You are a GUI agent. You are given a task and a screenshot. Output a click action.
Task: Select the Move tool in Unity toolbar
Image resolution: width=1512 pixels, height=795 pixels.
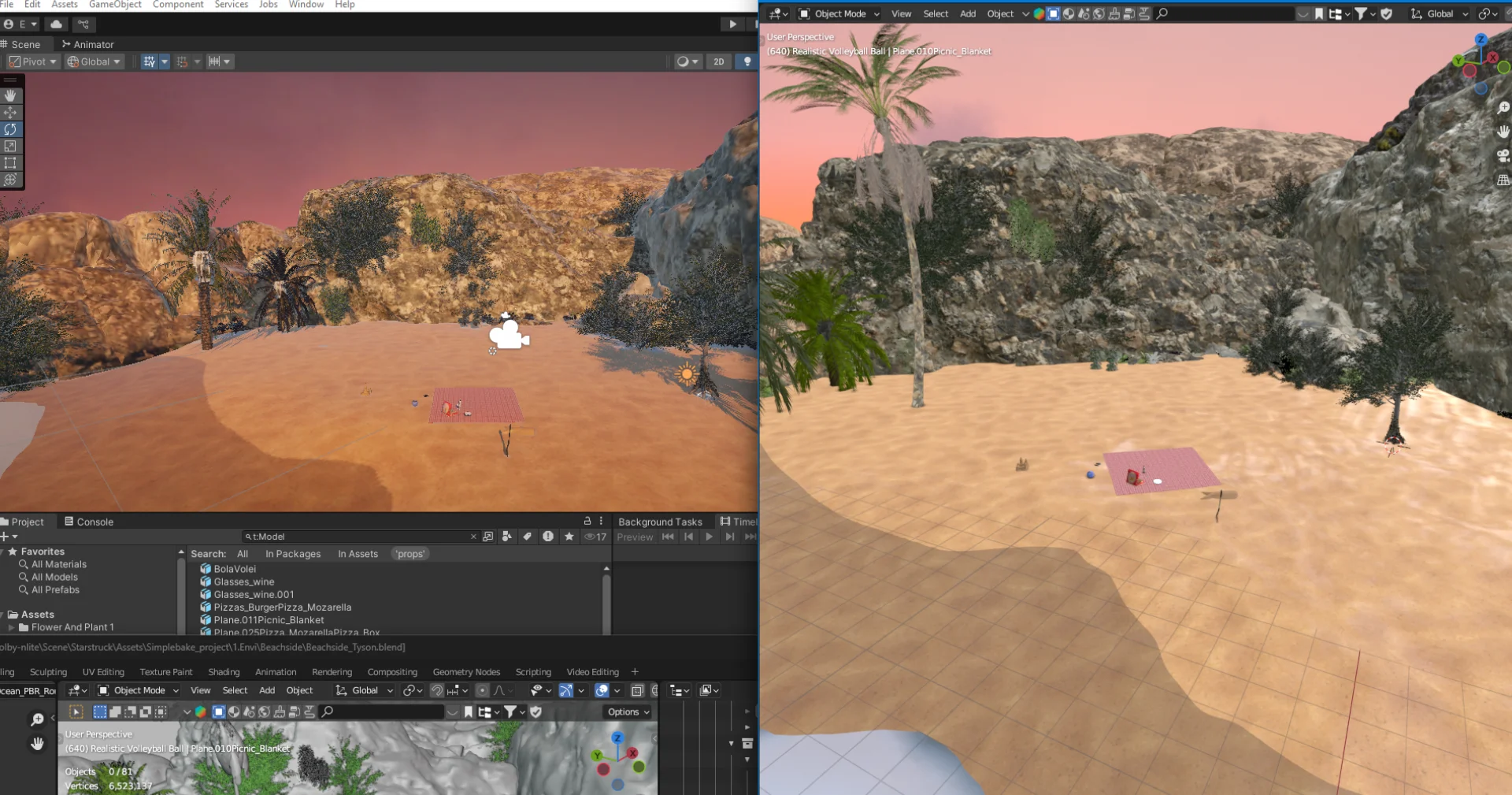click(10, 113)
